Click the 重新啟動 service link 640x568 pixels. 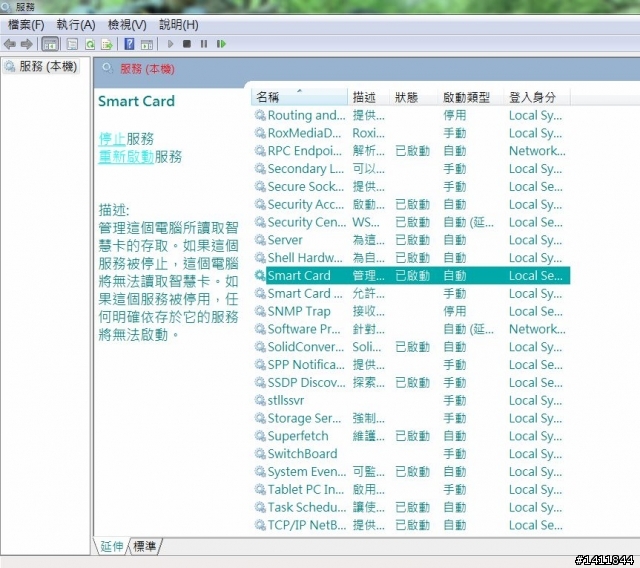126,156
